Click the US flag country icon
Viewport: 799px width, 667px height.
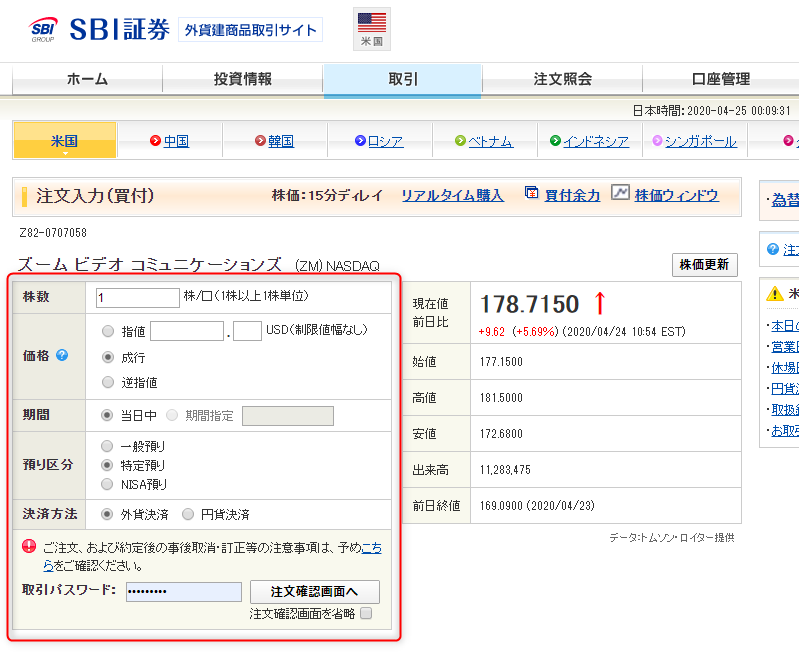372,29
